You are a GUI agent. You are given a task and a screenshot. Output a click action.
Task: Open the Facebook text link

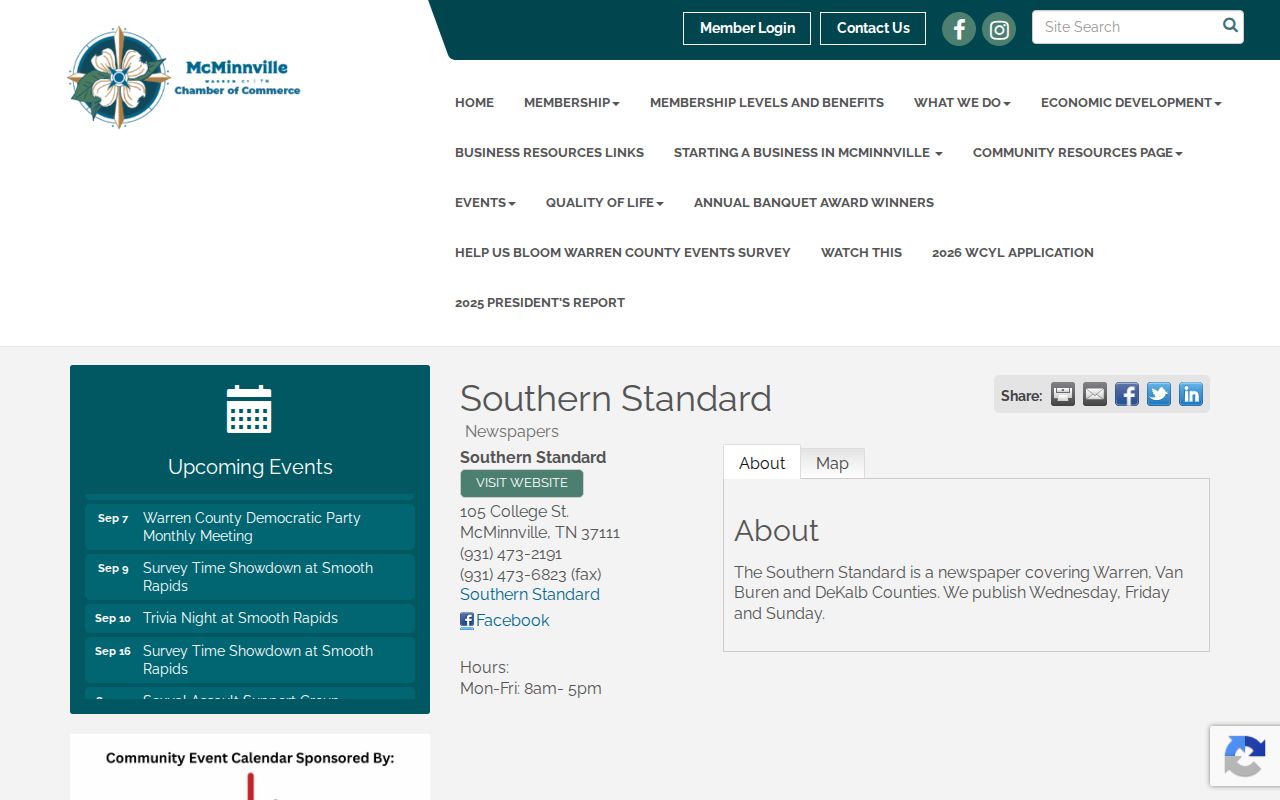[x=513, y=620]
